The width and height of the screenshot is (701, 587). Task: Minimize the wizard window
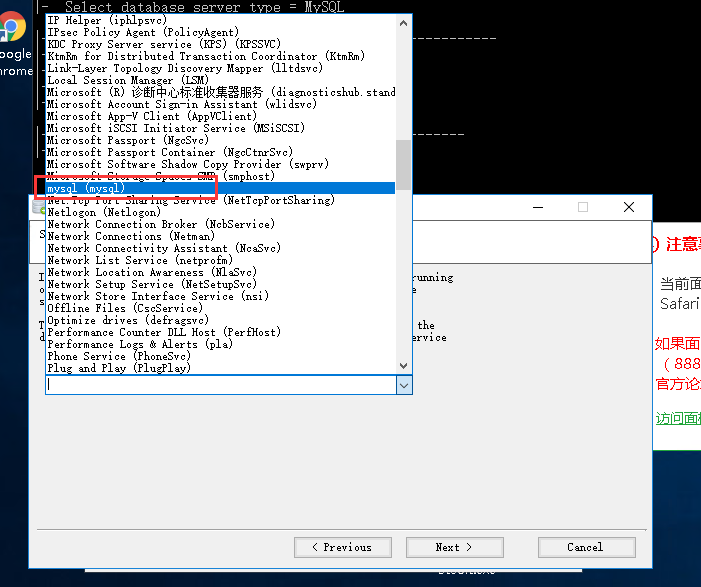click(x=538, y=207)
